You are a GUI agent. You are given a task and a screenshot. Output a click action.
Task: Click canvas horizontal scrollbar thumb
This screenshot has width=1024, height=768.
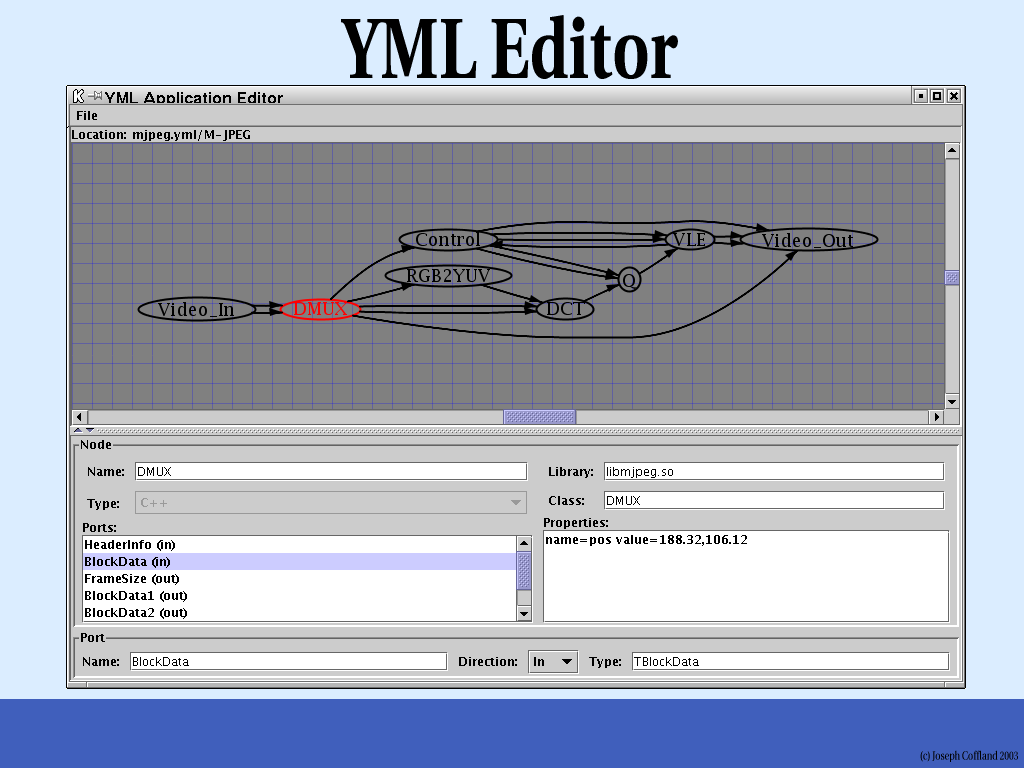pyautogui.click(x=539, y=417)
